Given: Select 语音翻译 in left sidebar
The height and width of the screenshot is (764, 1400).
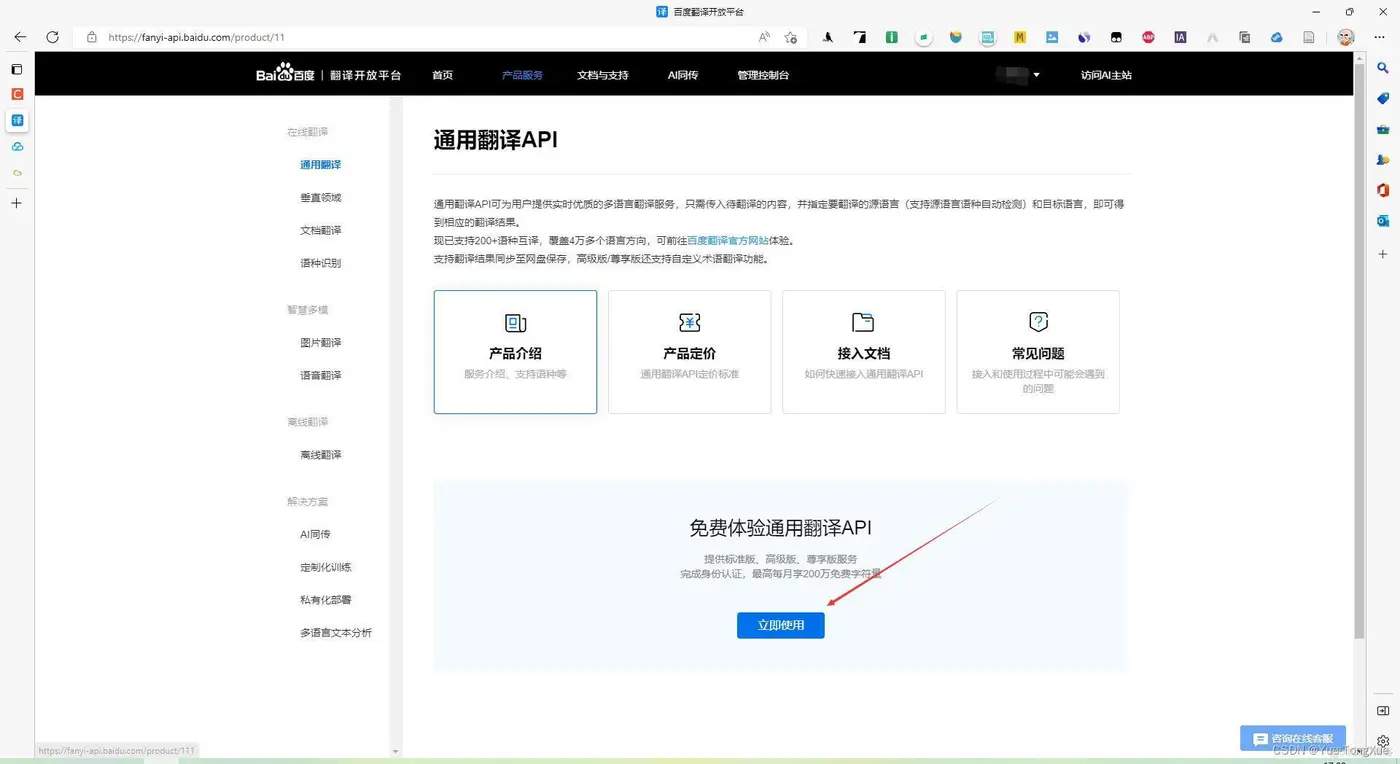Looking at the screenshot, I should [320, 375].
